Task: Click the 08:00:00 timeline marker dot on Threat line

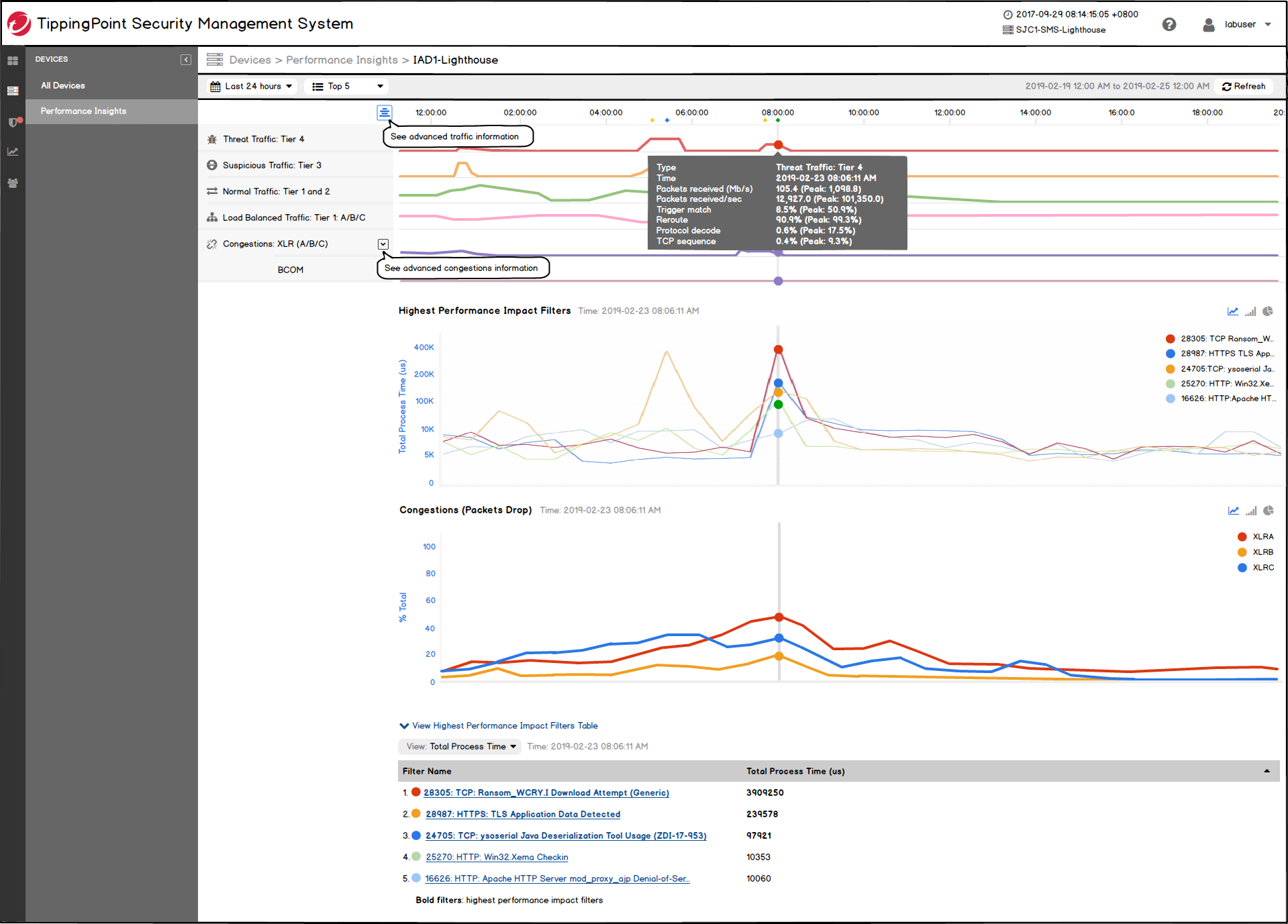Action: tap(778, 145)
